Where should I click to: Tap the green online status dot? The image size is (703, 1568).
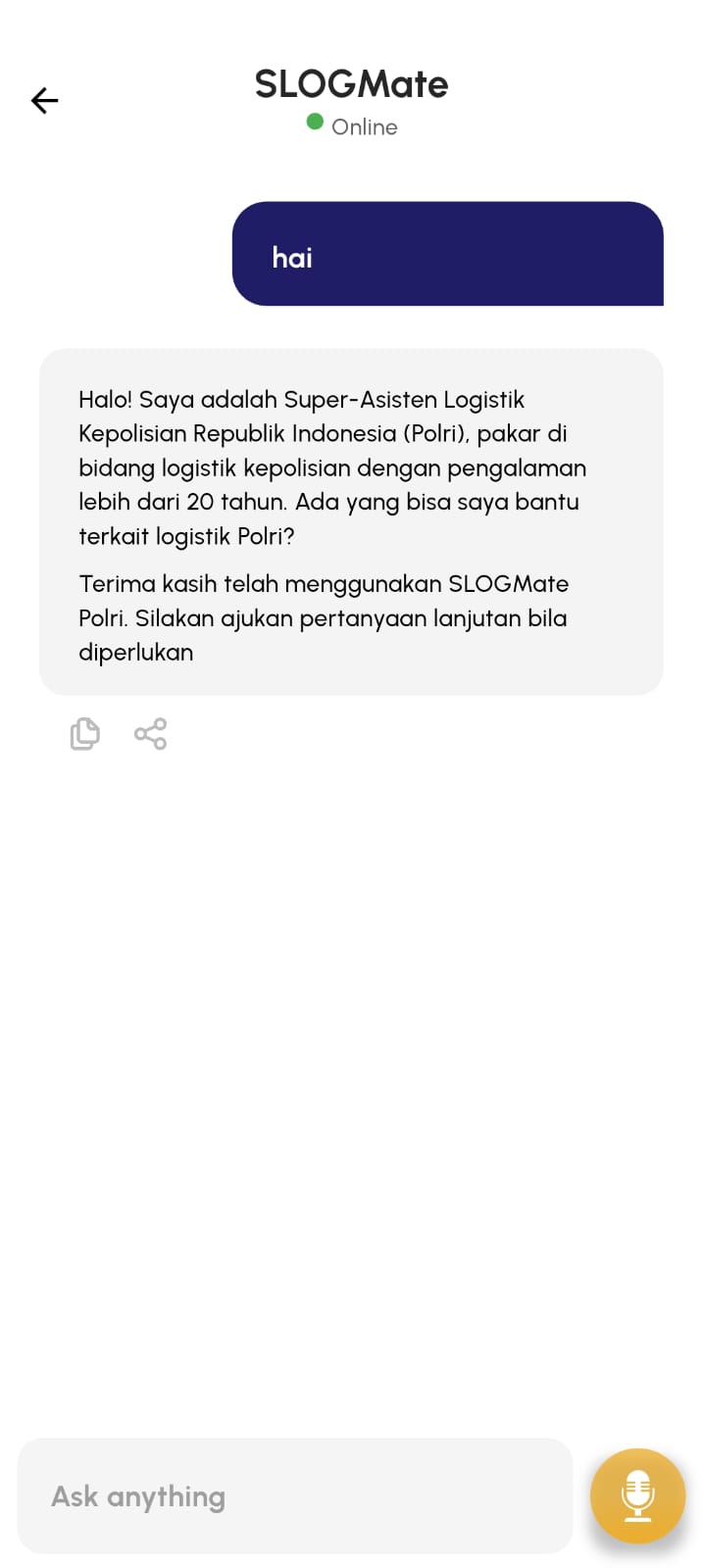click(x=315, y=122)
